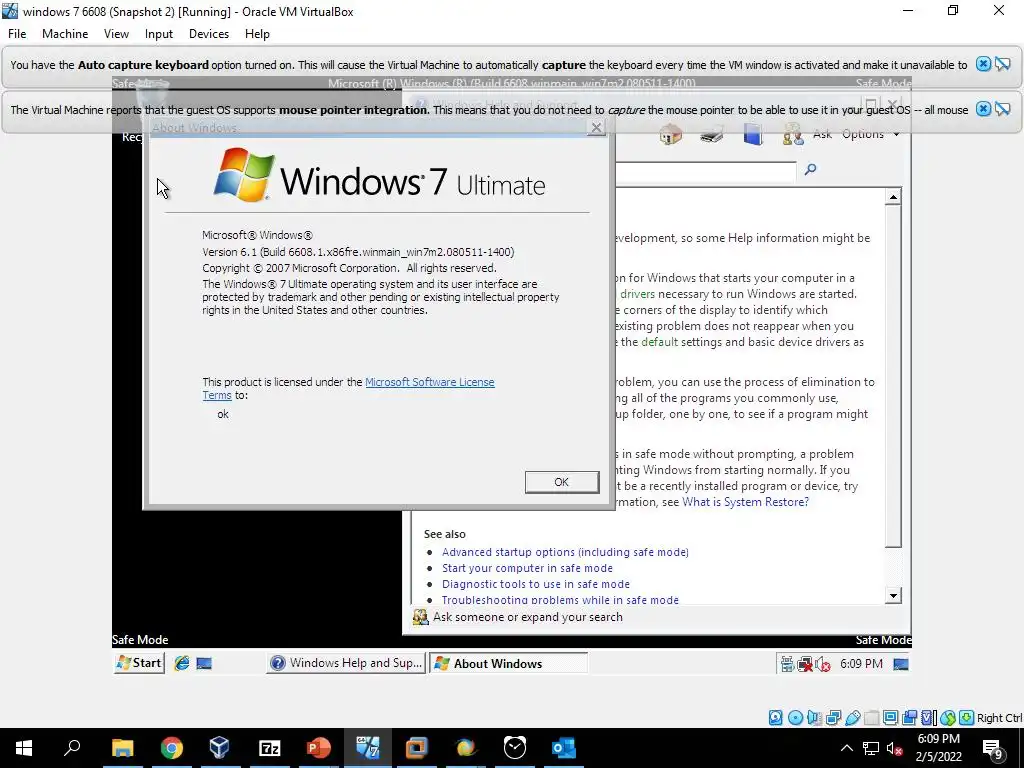Suppress future Auto capture keyboard messages icon
This screenshot has width=1024, height=768.
tap(1003, 64)
